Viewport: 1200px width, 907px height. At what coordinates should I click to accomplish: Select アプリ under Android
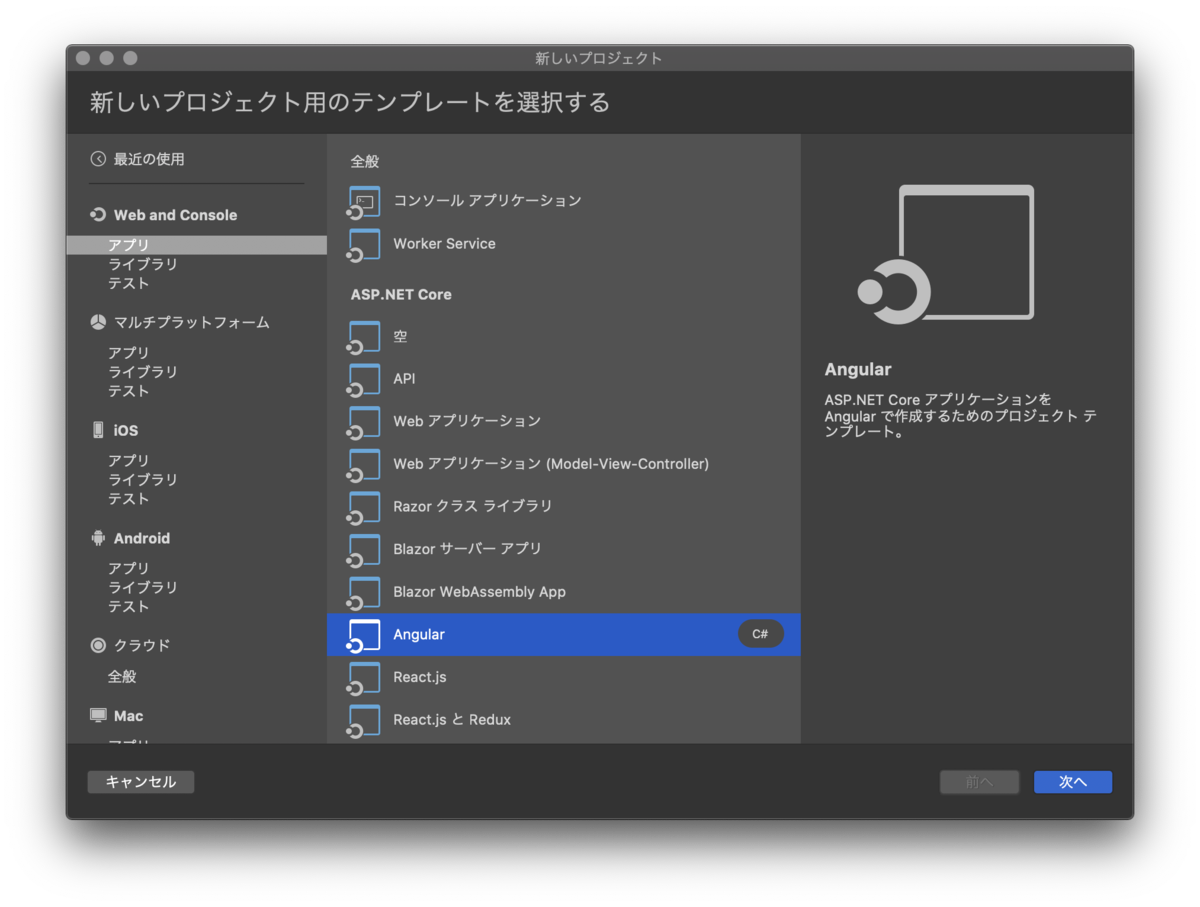click(128, 568)
